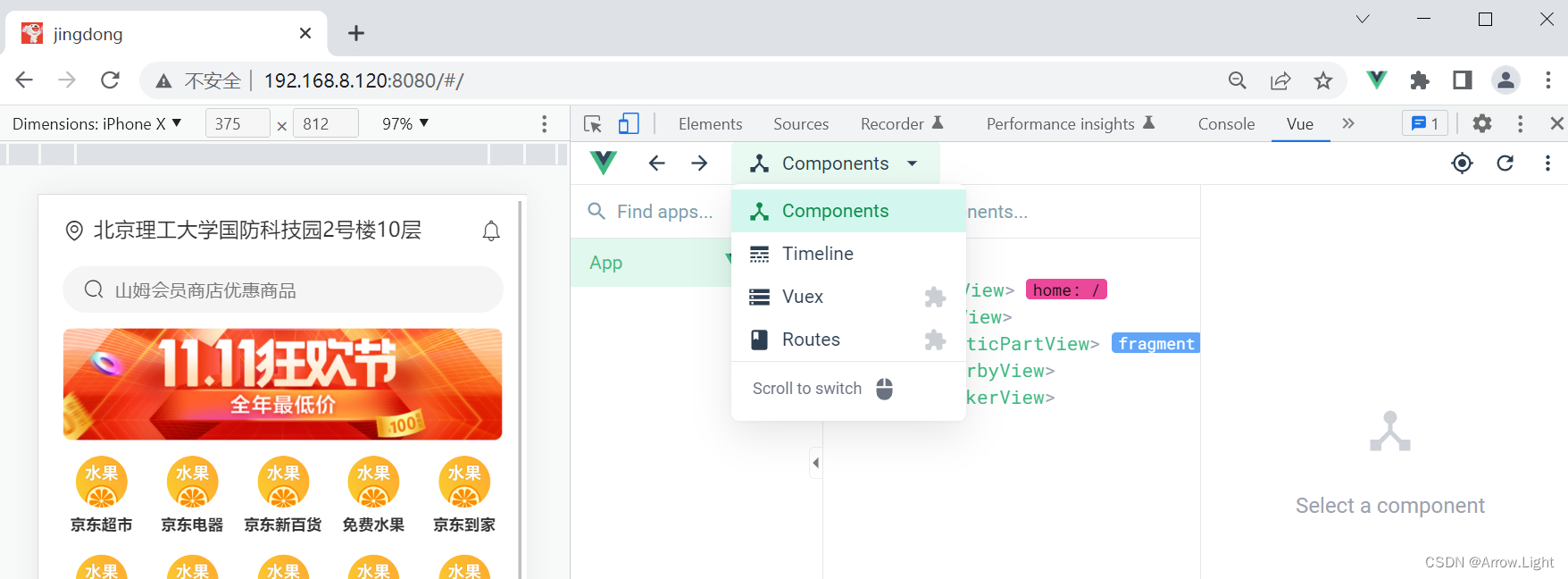Open Vue devtools three-dot menu
1568x579 pixels.
click(x=1547, y=163)
